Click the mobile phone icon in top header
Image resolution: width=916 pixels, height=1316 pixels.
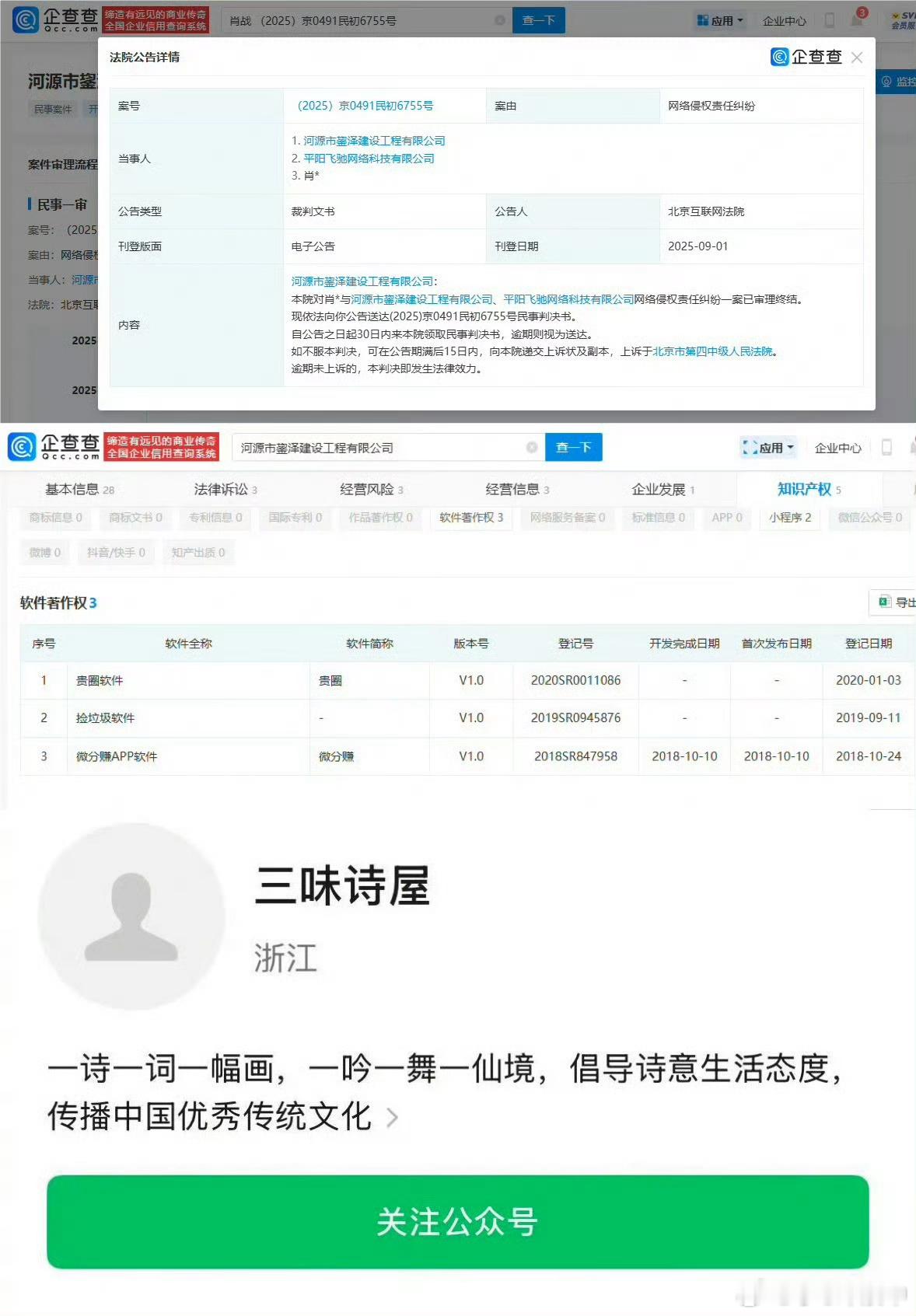(830, 20)
